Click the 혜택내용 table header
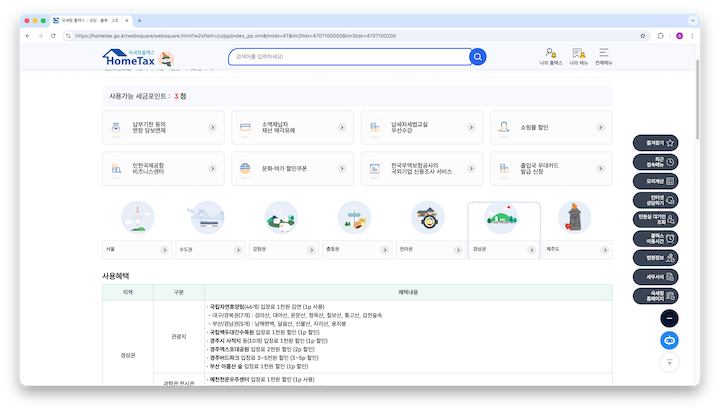The height and width of the screenshot is (412, 720). (408, 292)
